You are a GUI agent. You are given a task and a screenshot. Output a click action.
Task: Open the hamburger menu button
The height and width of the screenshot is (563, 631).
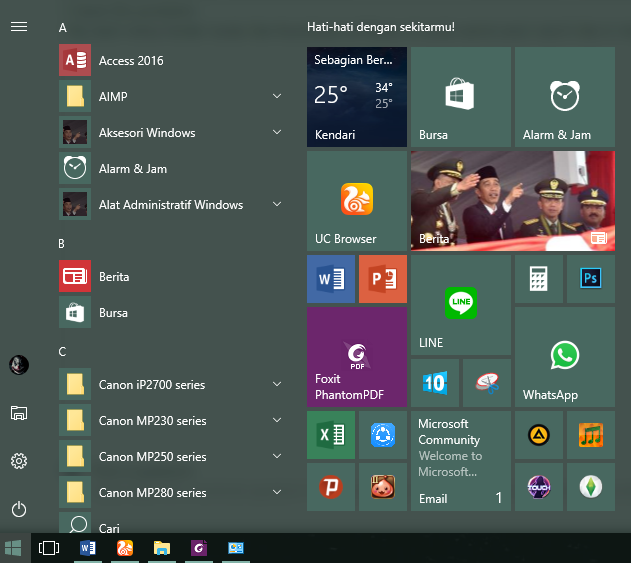(19, 27)
